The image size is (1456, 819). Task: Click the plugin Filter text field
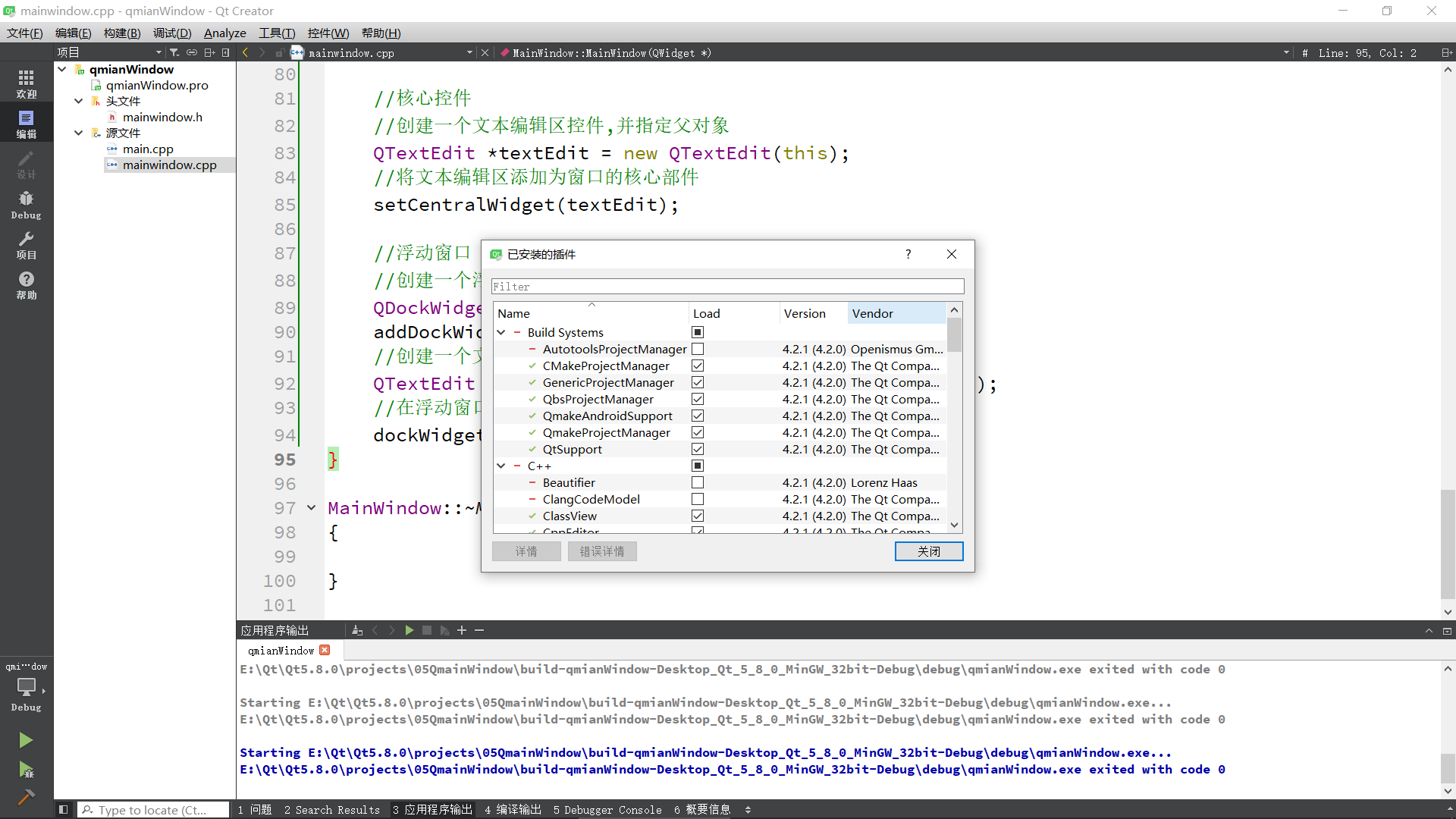(x=726, y=287)
